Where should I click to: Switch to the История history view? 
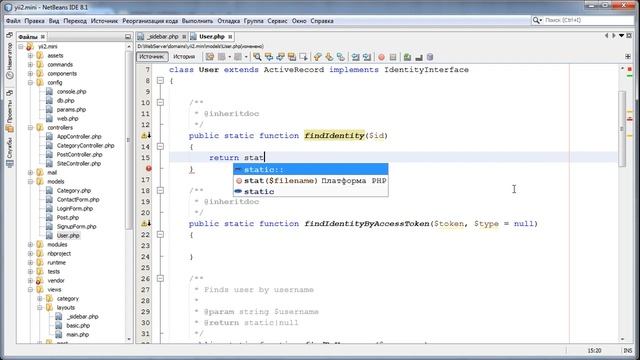click(x=184, y=57)
